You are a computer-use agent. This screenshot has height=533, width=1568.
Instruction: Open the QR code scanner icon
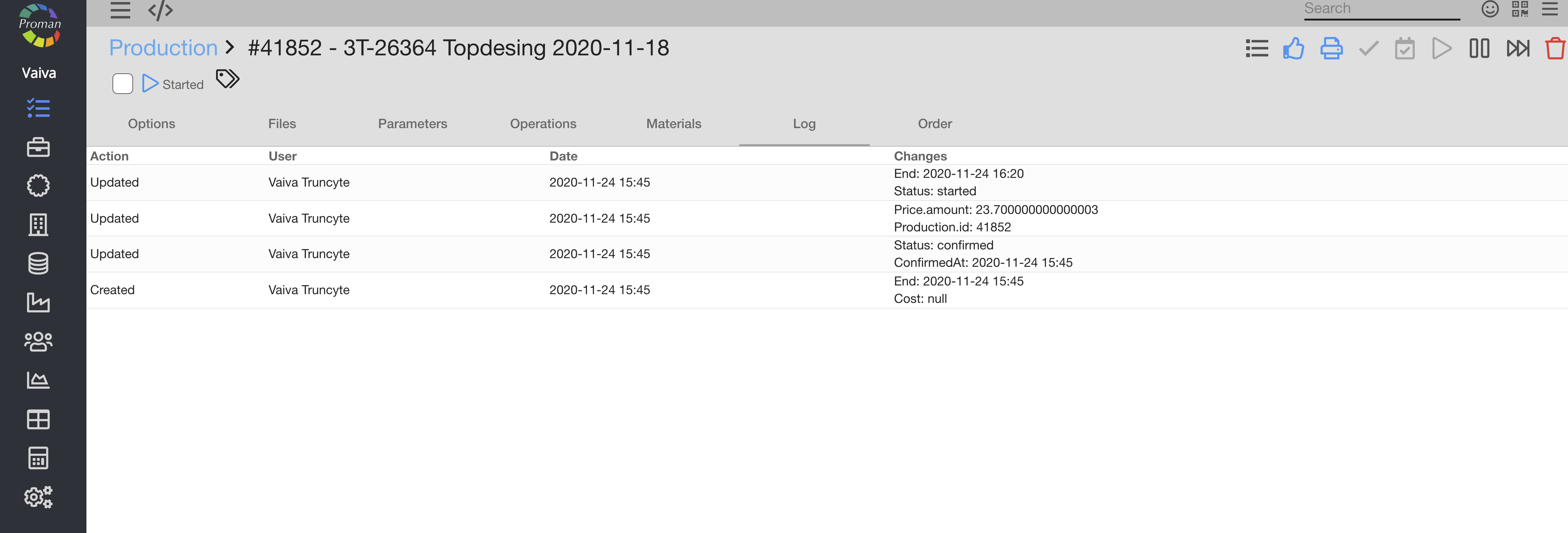coord(1520,9)
